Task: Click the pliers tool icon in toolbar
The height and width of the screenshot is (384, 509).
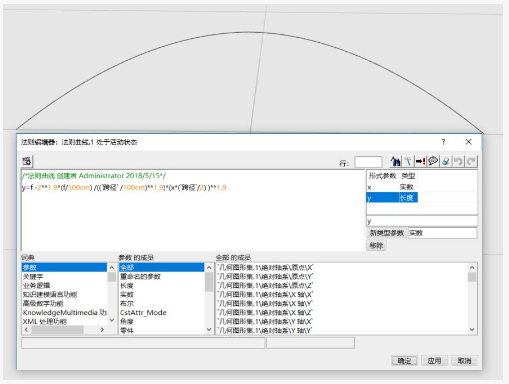Action: pos(408,161)
